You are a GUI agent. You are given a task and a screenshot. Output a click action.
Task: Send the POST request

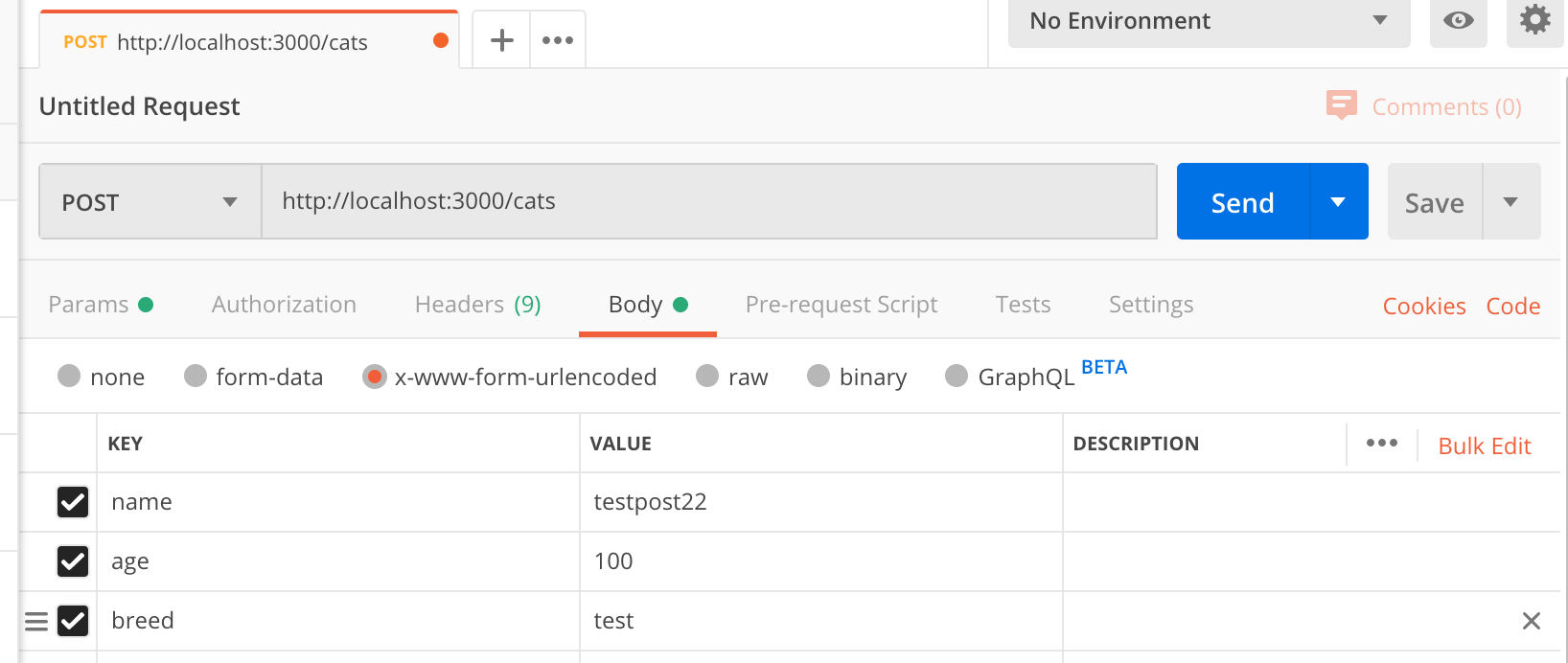pyautogui.click(x=1242, y=201)
